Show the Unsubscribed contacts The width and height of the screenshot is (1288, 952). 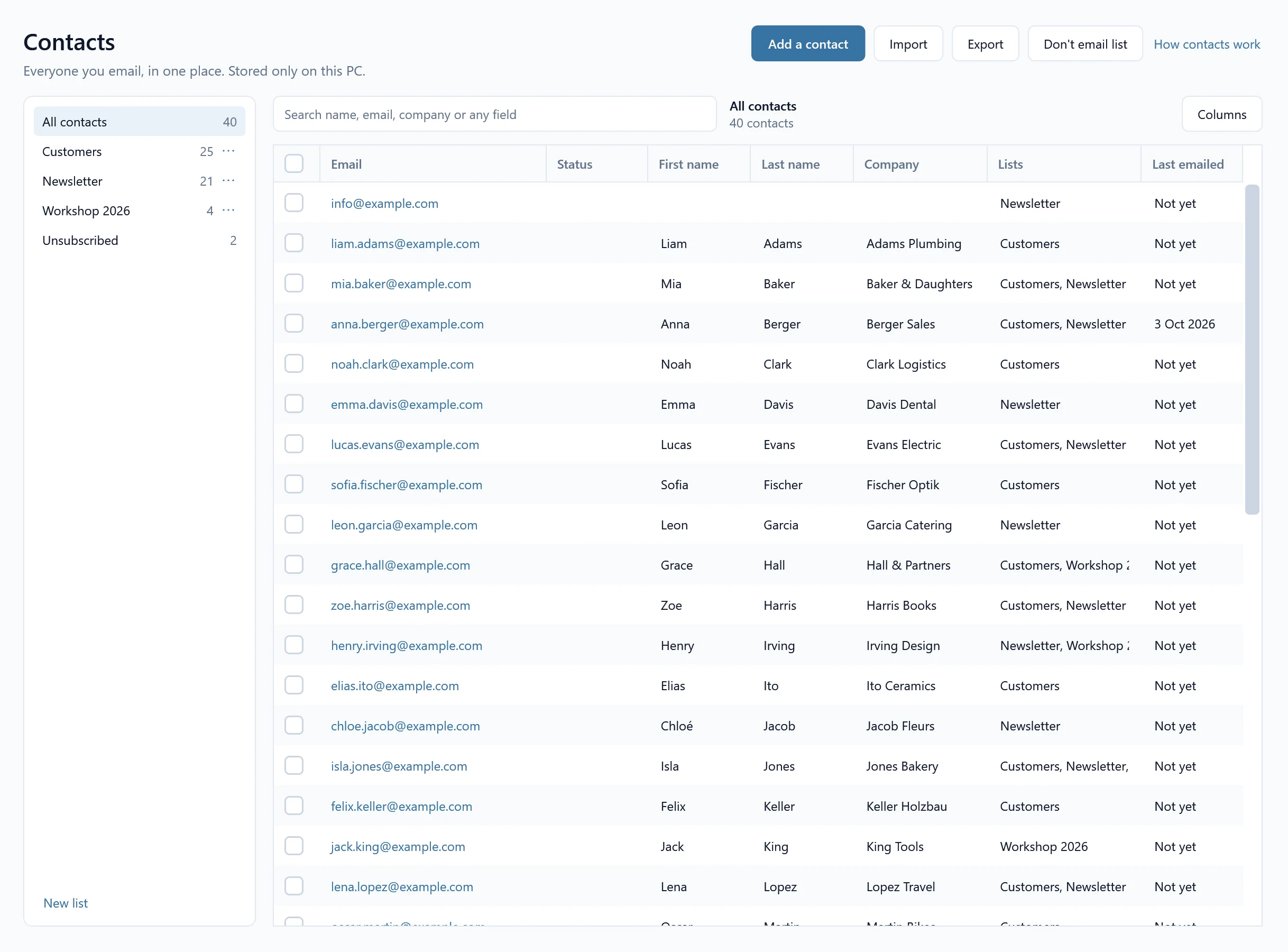coord(140,240)
